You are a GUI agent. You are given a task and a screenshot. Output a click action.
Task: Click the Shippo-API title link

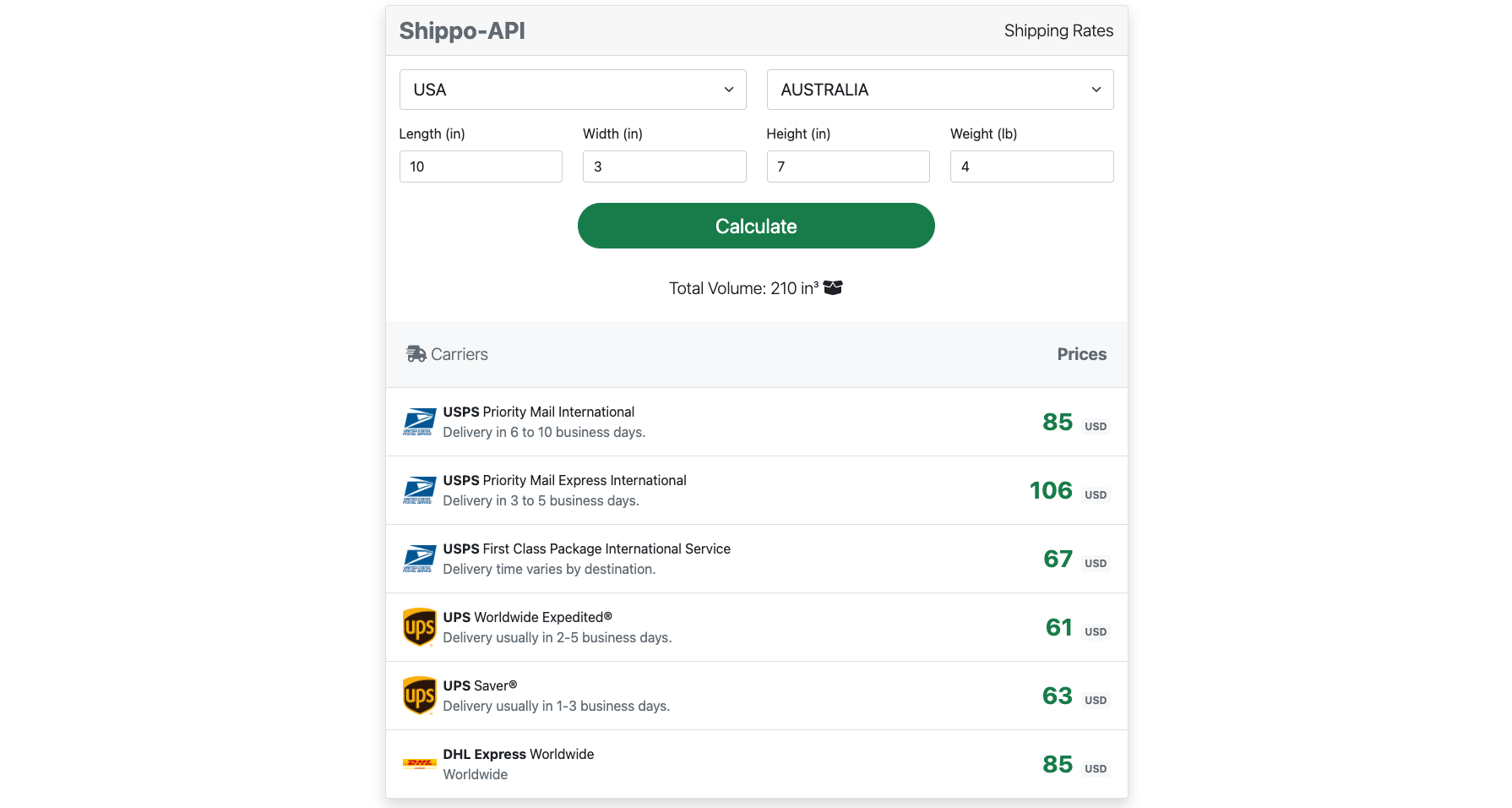tap(462, 31)
